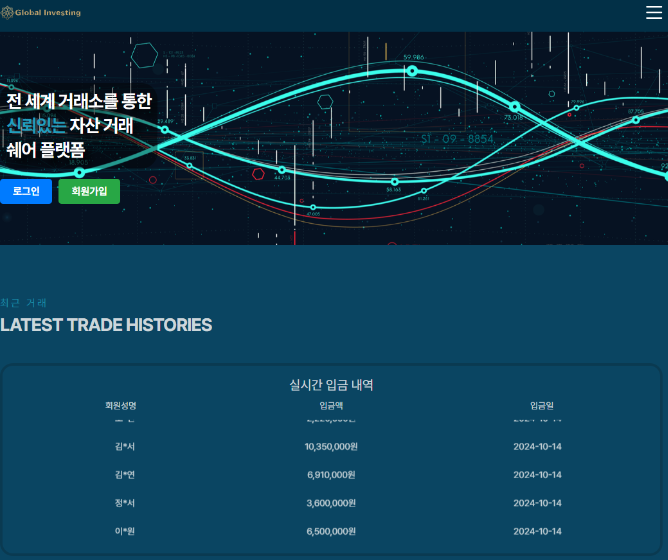Click the date in the 이*원 row
Viewport: 668px width, 560px height.
(537, 531)
